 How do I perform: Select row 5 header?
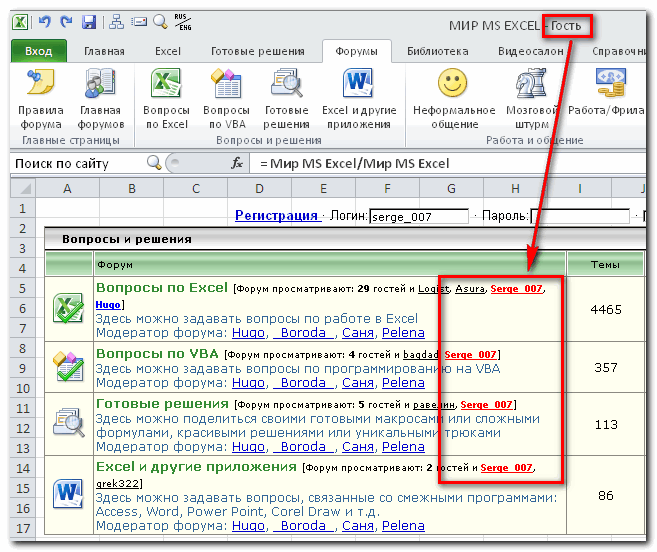[x=23, y=288]
